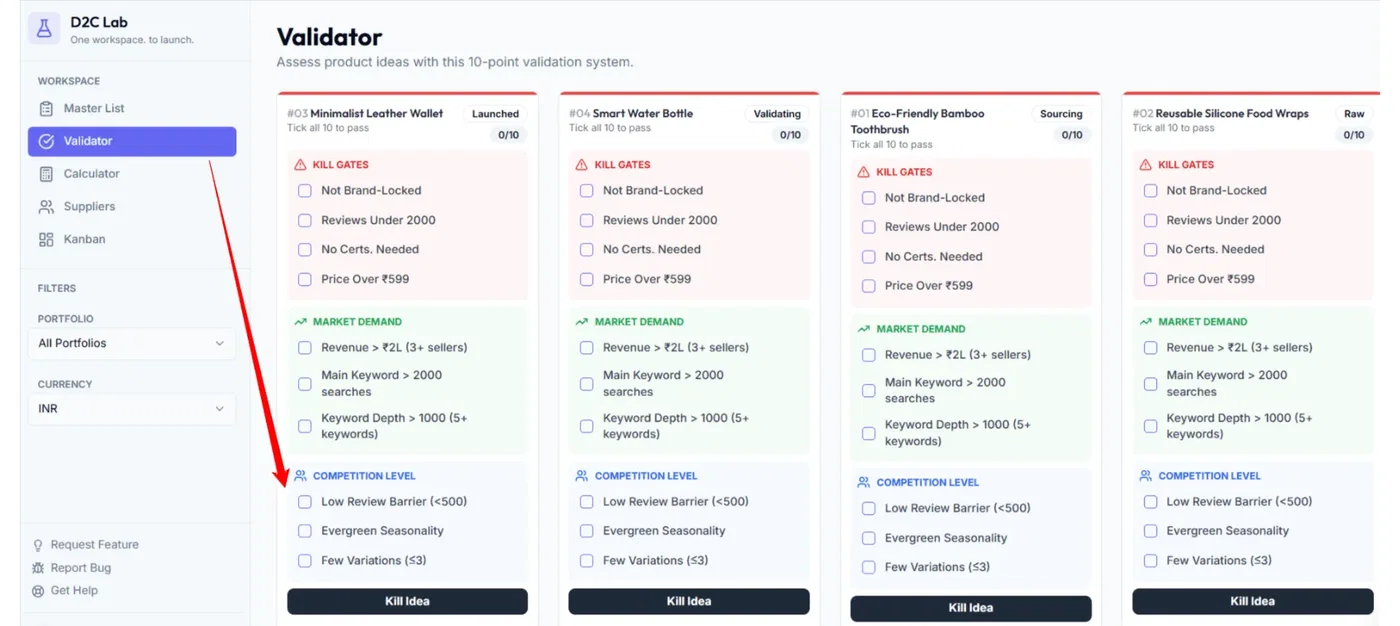Click the Launched status badge on wallet card
1400x626 pixels.
click(495, 114)
